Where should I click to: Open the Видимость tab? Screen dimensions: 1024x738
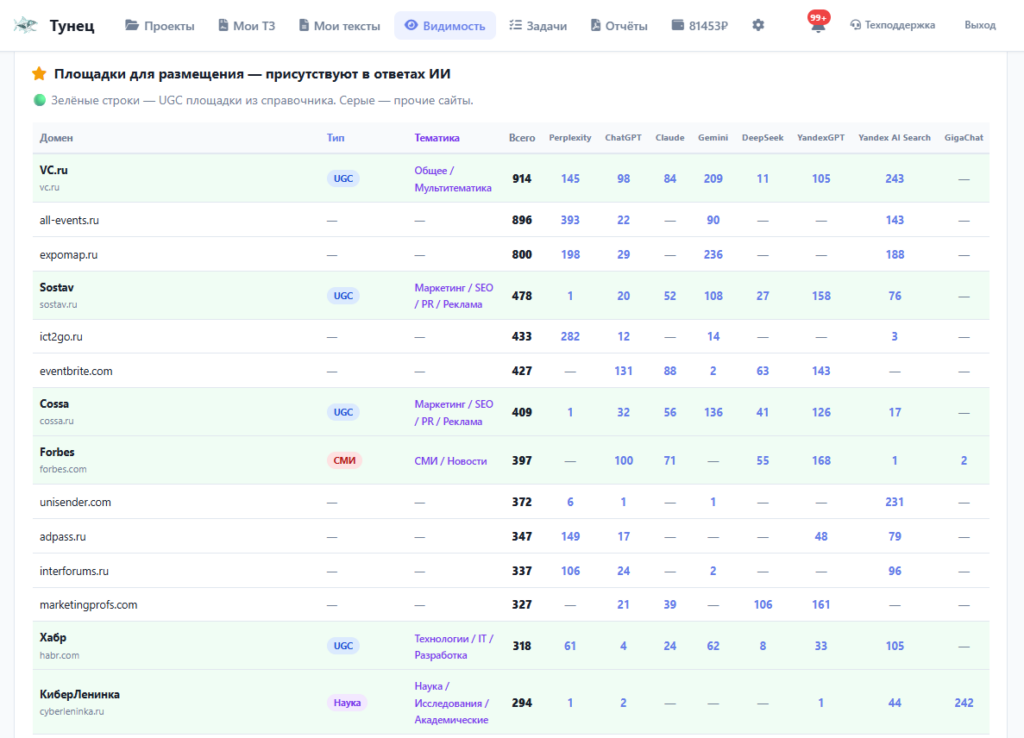(x=445, y=25)
